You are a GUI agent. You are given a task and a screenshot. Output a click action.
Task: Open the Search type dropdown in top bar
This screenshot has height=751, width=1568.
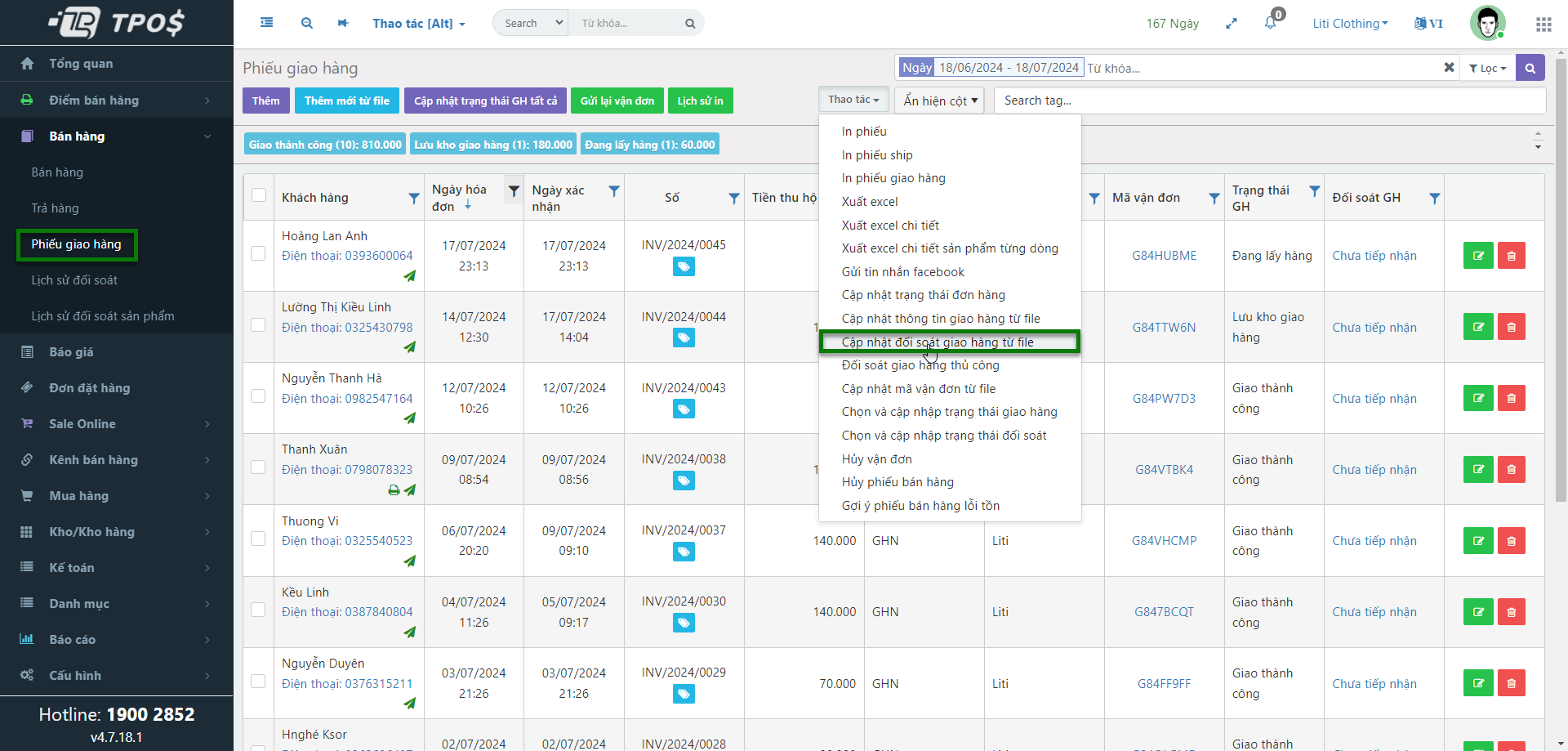(x=530, y=23)
